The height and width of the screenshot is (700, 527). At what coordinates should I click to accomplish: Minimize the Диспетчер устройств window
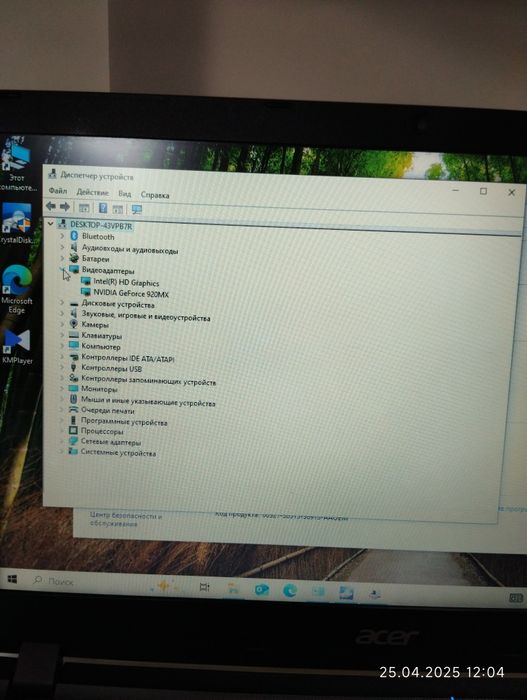coord(456,190)
